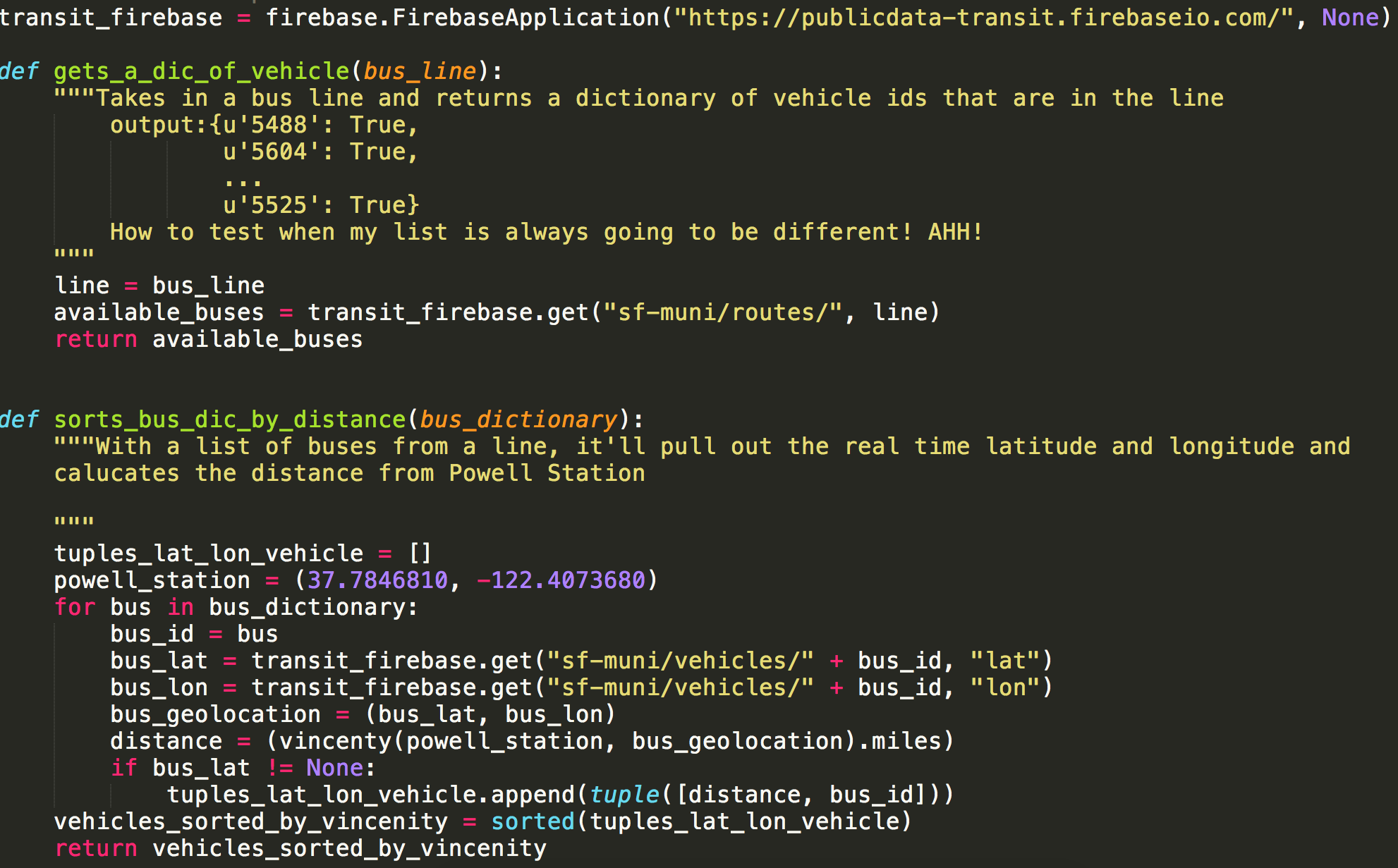This screenshot has width=1398, height=868.
Task: Click the 'sorted' builtin function call
Action: click(x=533, y=821)
